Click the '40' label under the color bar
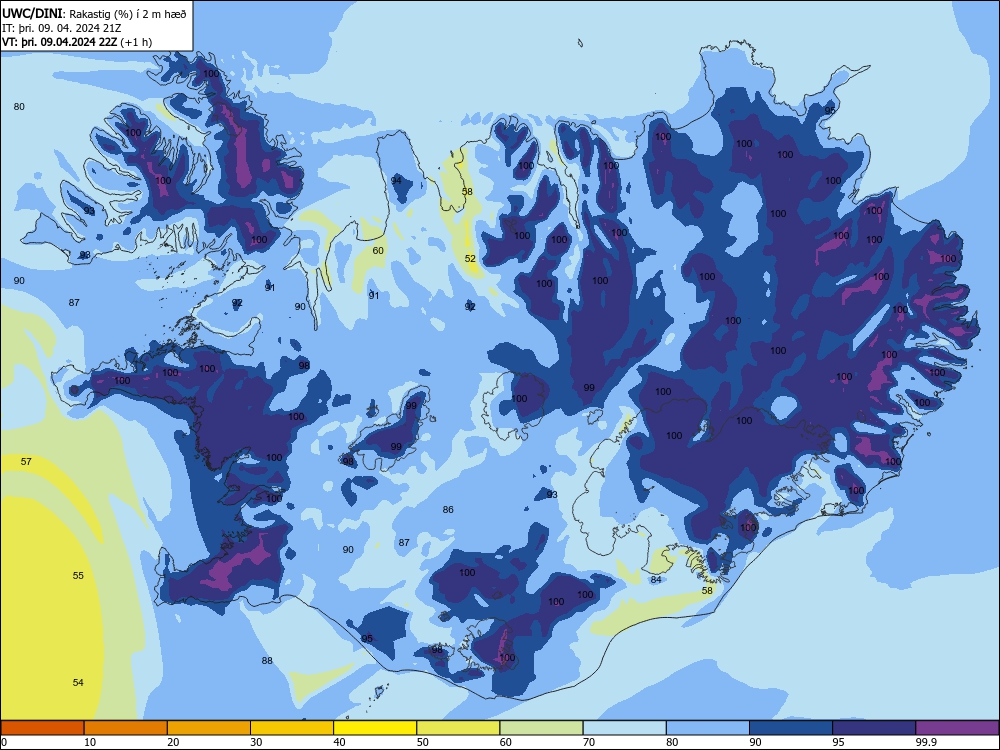The width and height of the screenshot is (1000, 750). (339, 742)
